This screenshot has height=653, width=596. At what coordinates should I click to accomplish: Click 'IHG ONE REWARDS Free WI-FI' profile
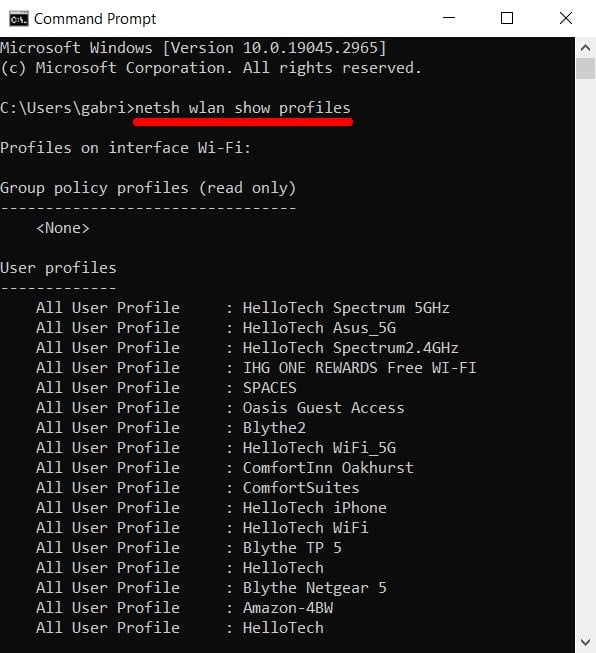point(359,368)
